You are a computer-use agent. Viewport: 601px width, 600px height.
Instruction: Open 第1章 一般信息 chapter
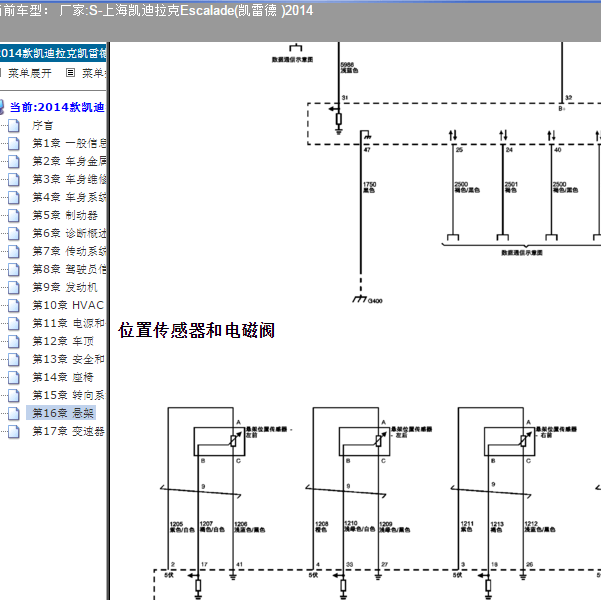click(x=69, y=143)
